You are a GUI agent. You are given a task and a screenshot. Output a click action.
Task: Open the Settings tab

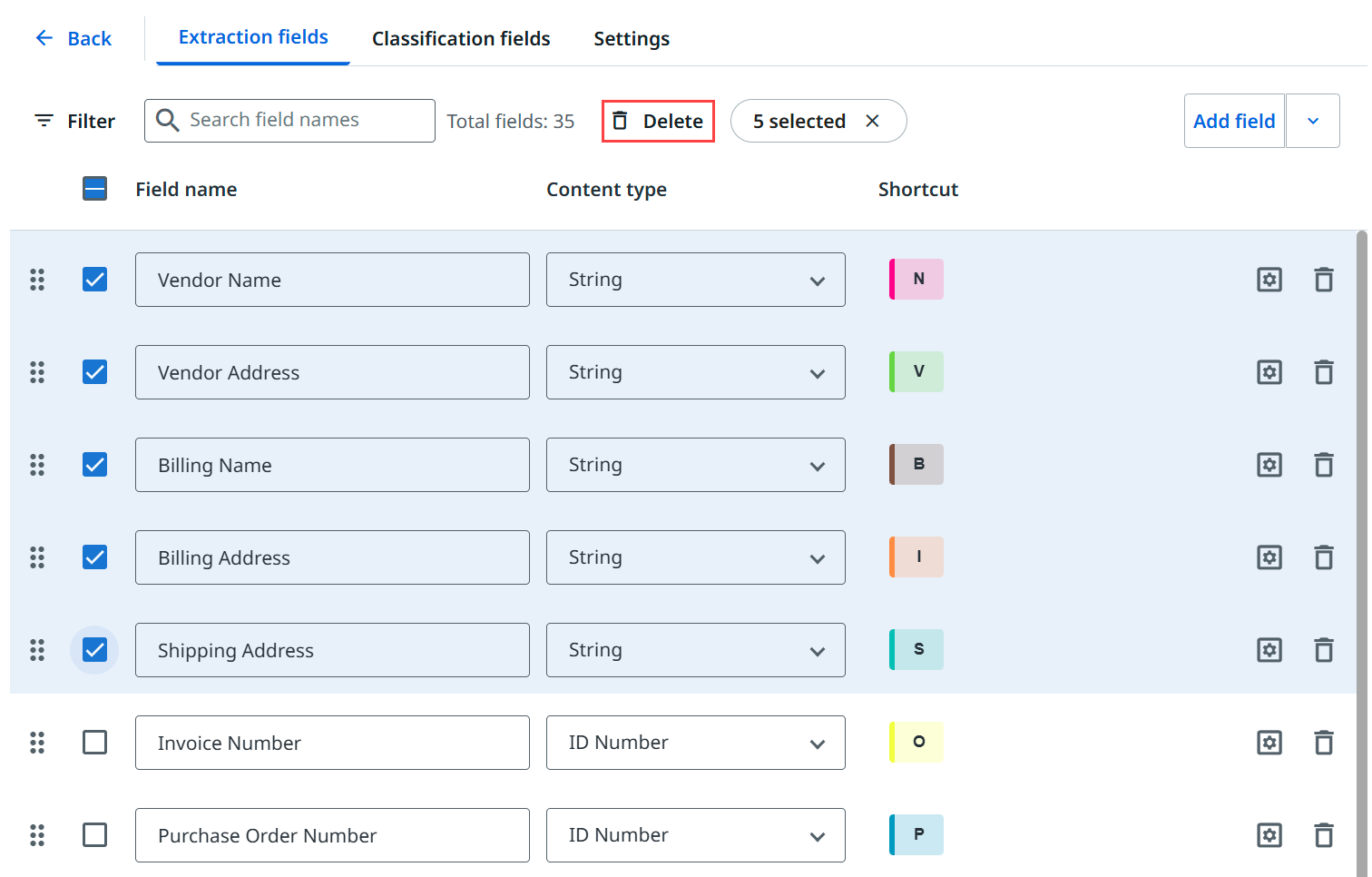point(632,39)
